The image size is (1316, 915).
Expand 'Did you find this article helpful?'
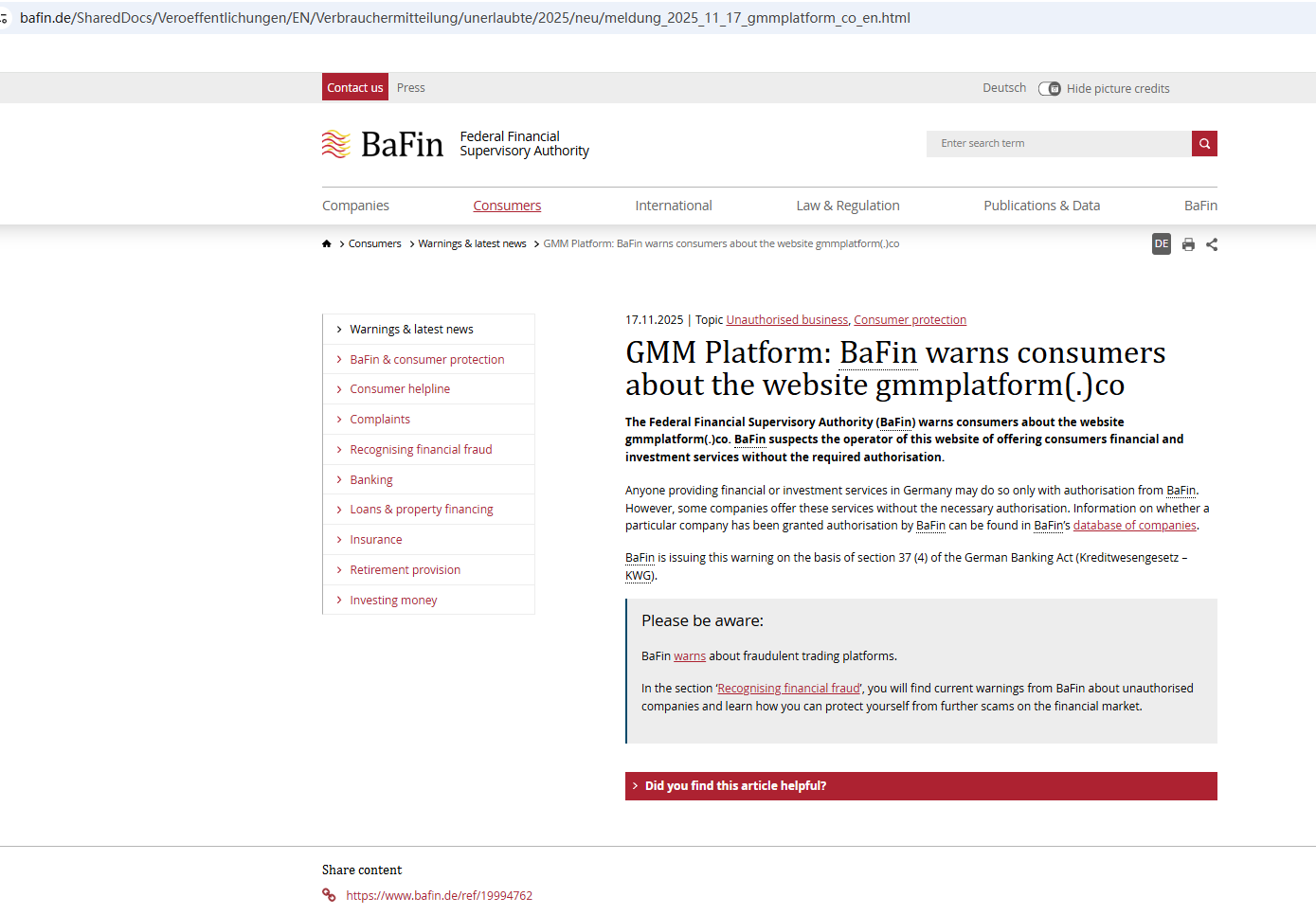[921, 786]
